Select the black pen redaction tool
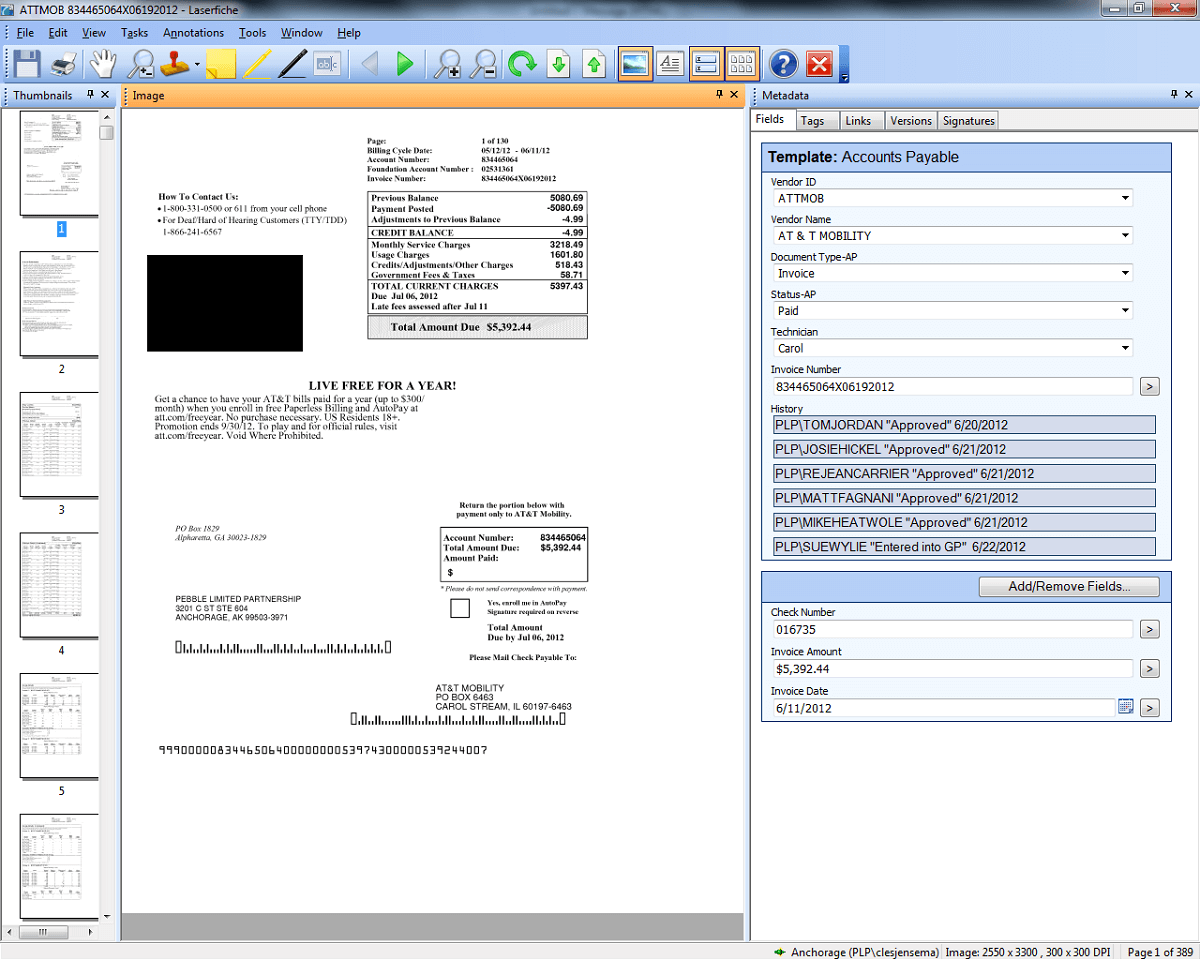Screen dimensions: 1200x960 (x=292, y=64)
